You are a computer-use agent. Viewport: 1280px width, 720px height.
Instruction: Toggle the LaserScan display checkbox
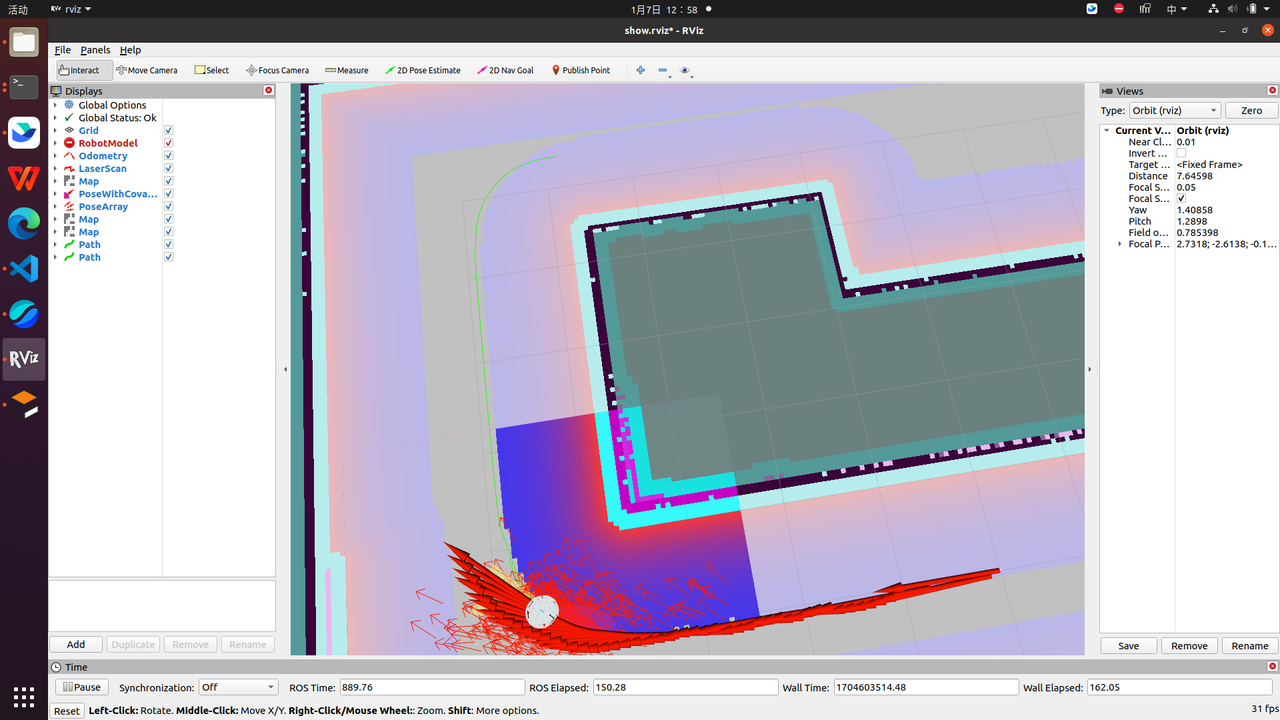click(x=168, y=168)
